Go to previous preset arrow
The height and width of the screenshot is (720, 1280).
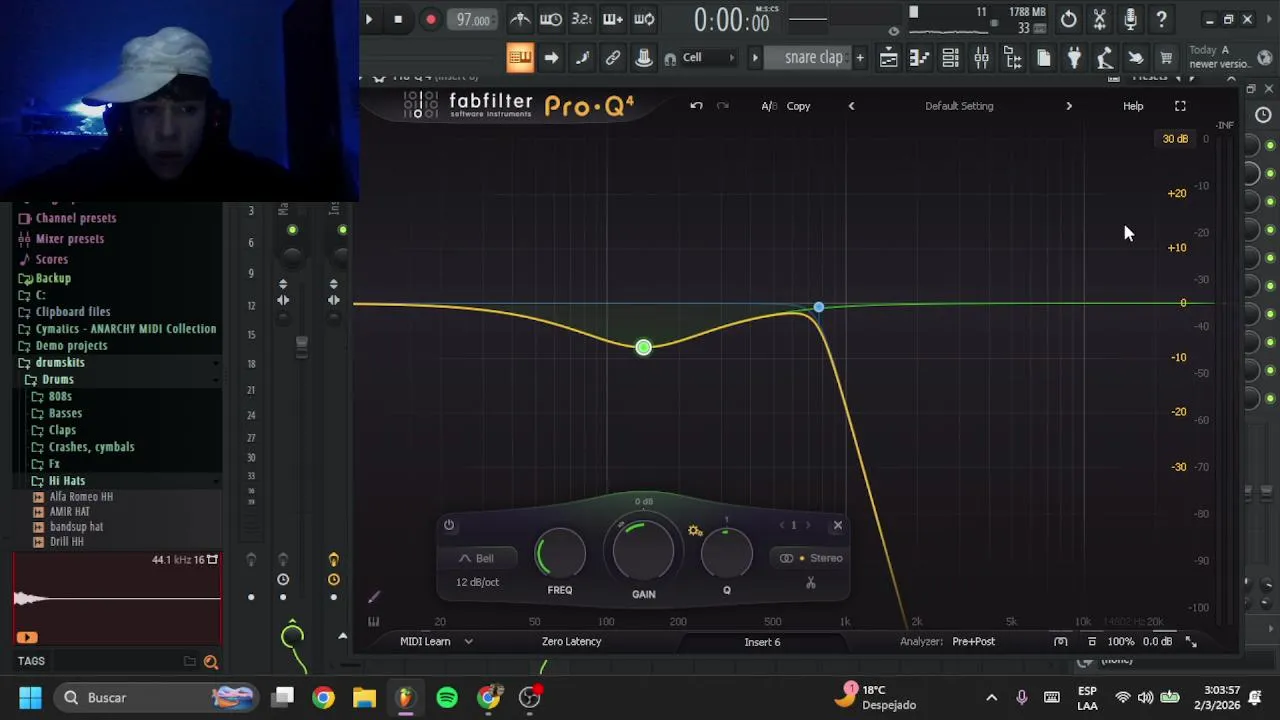tap(851, 106)
